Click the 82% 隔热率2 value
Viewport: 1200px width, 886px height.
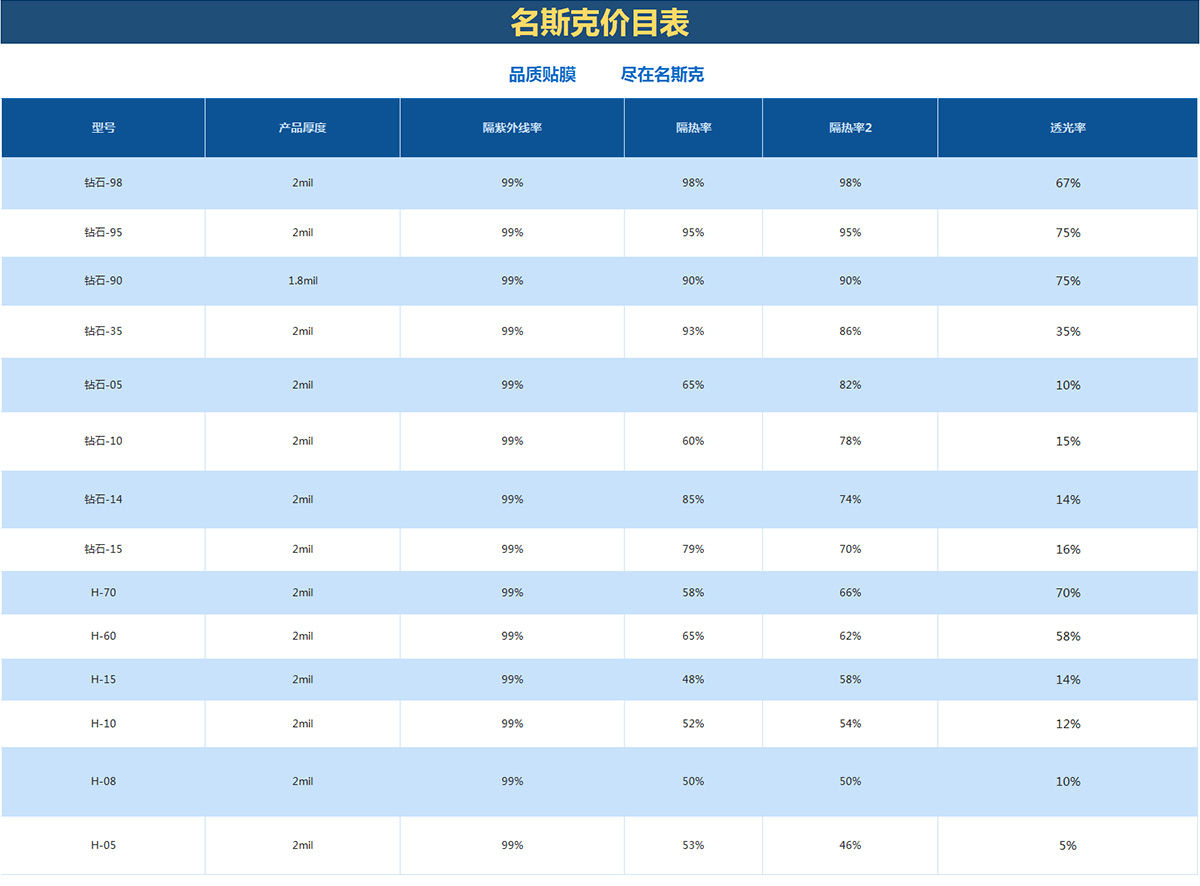850,385
